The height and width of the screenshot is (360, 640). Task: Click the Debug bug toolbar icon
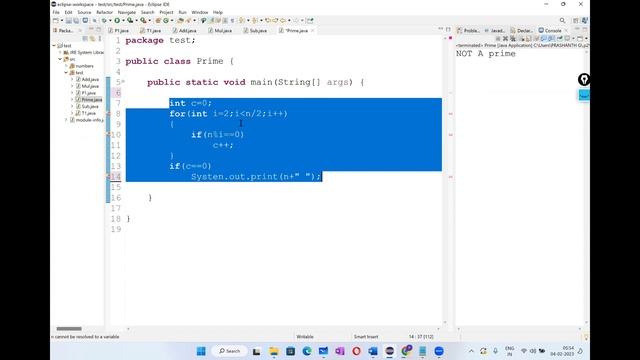pyautogui.click(x=105, y=20)
